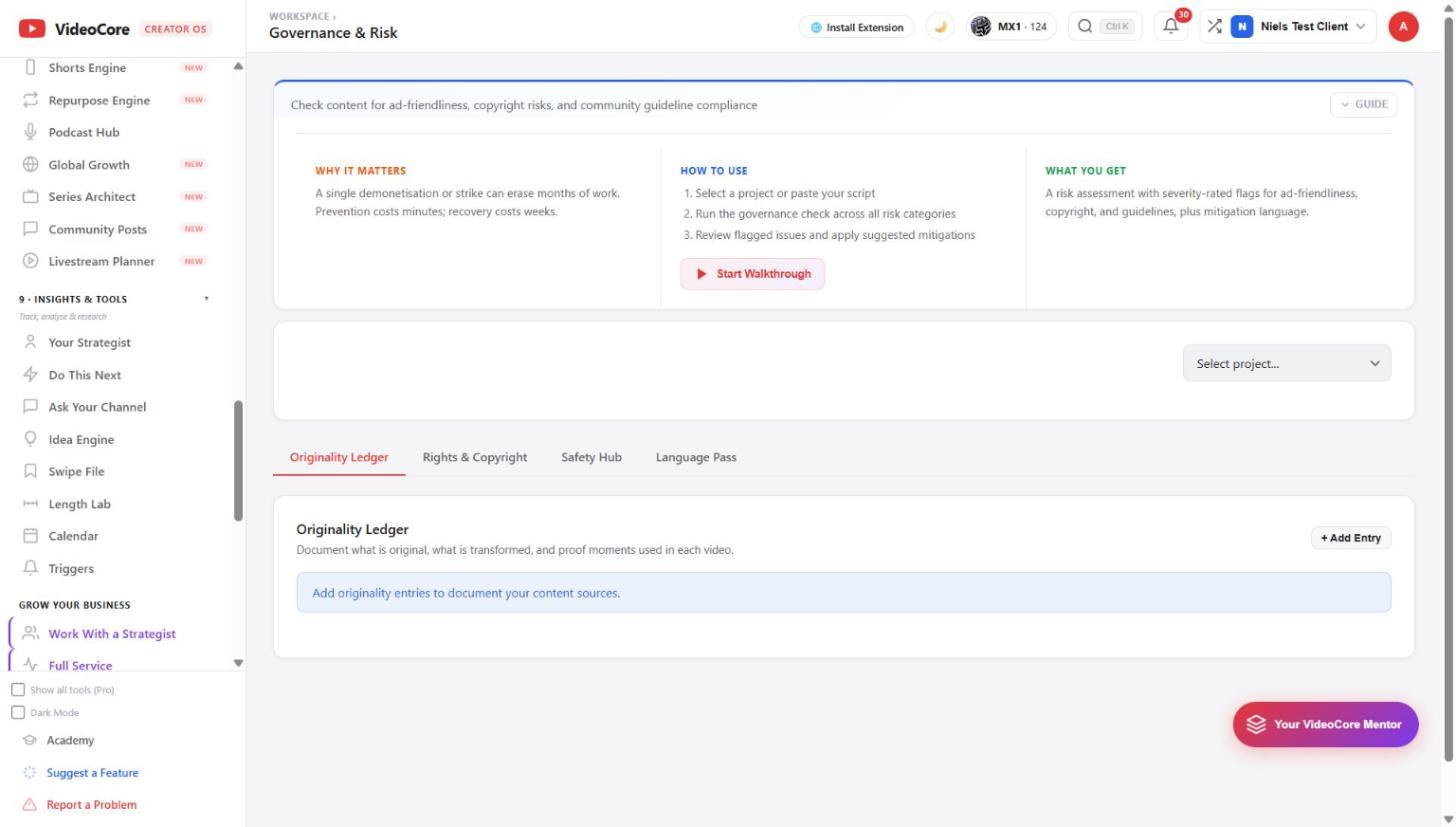The height and width of the screenshot is (827, 1456).
Task: Open Do This Next lightning icon
Action: click(30, 375)
